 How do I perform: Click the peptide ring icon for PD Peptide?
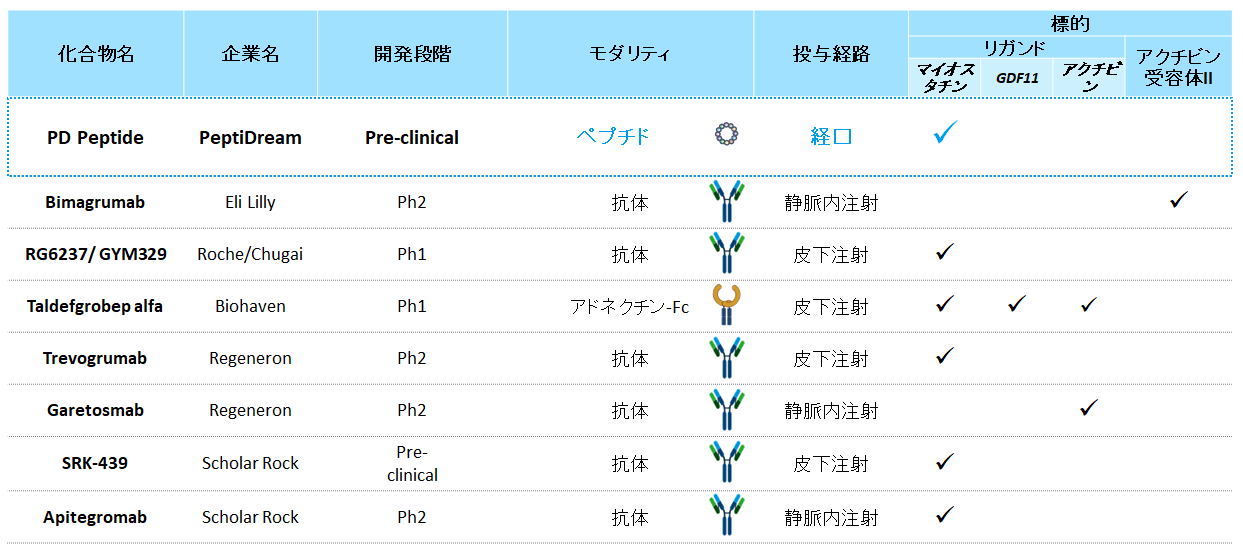pyautogui.click(x=727, y=134)
